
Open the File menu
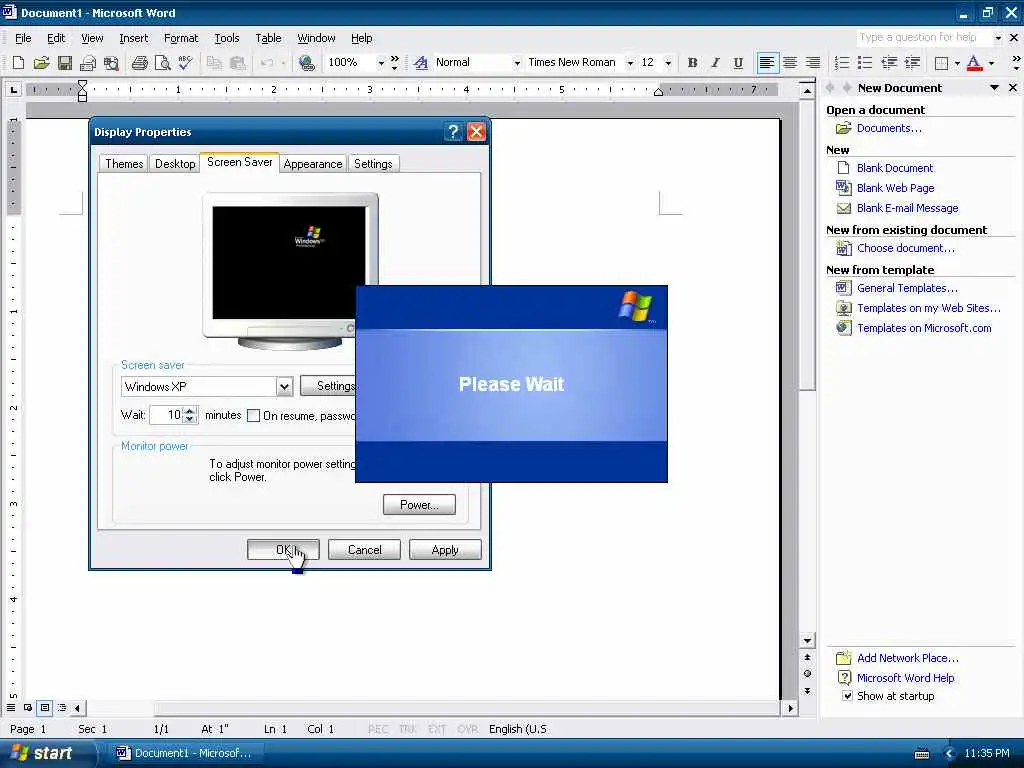click(x=23, y=39)
